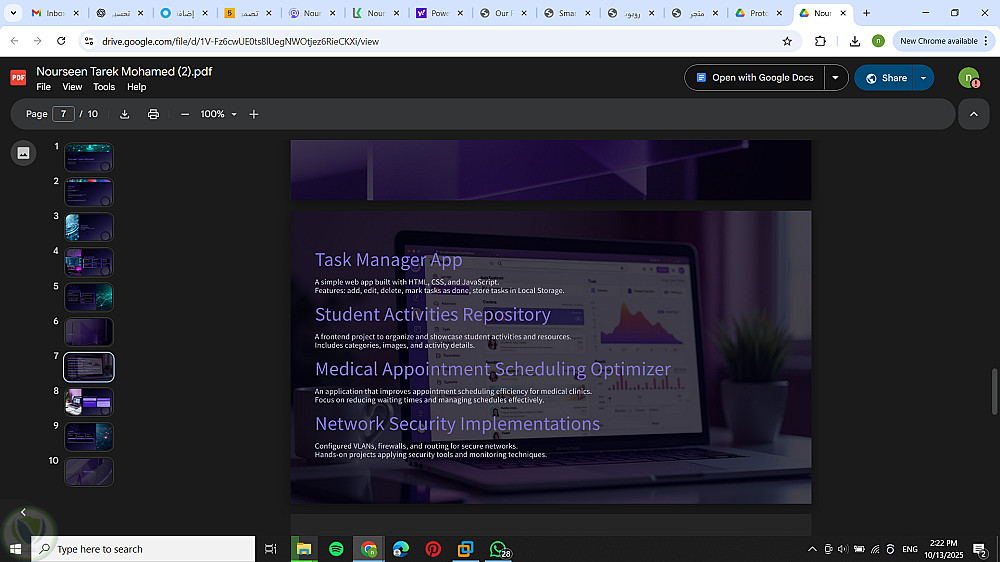1000x562 pixels.
Task: Open the Chrome profile icon
Action: pyautogui.click(x=878, y=41)
